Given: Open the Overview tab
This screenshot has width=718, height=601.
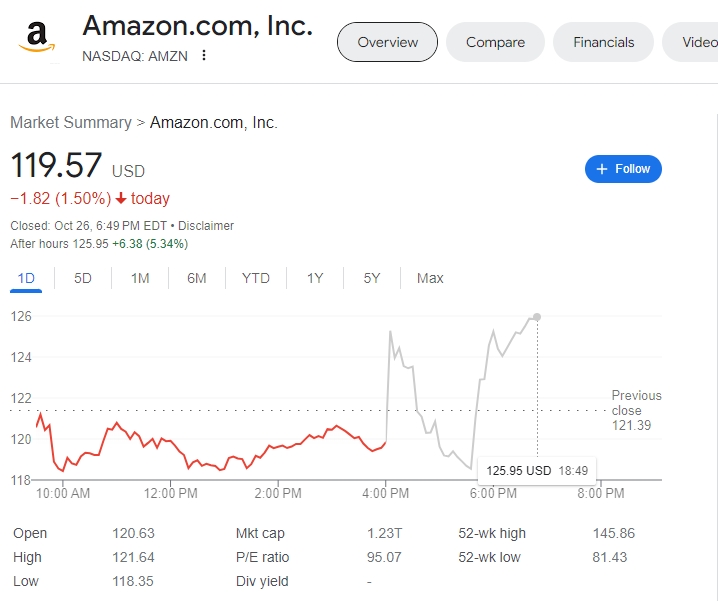Looking at the screenshot, I should click(x=388, y=42).
